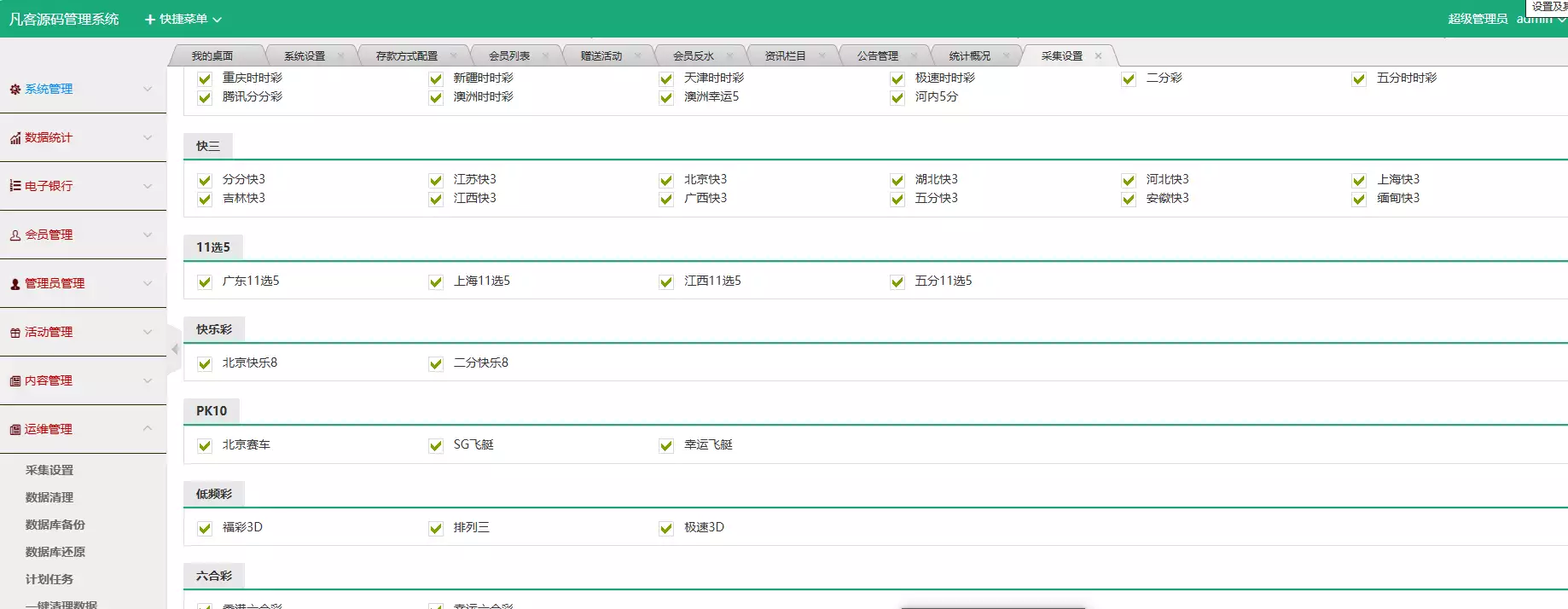This screenshot has height=609, width=1568.
Task: Click the 超级管理员 label
Action: click(x=1478, y=19)
